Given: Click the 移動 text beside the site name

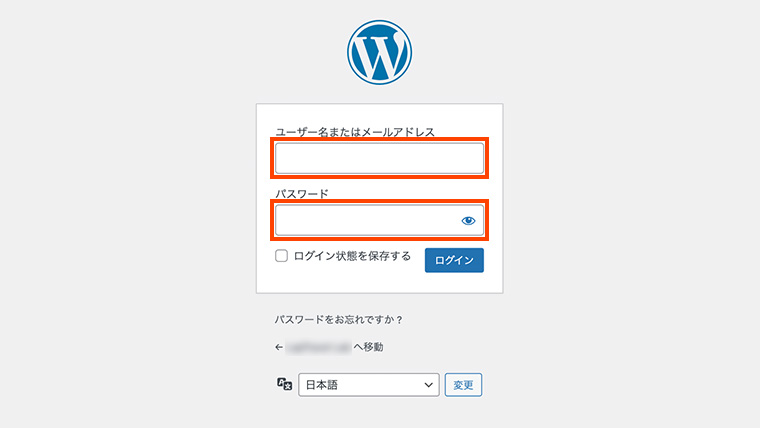Looking at the screenshot, I should (372, 348).
